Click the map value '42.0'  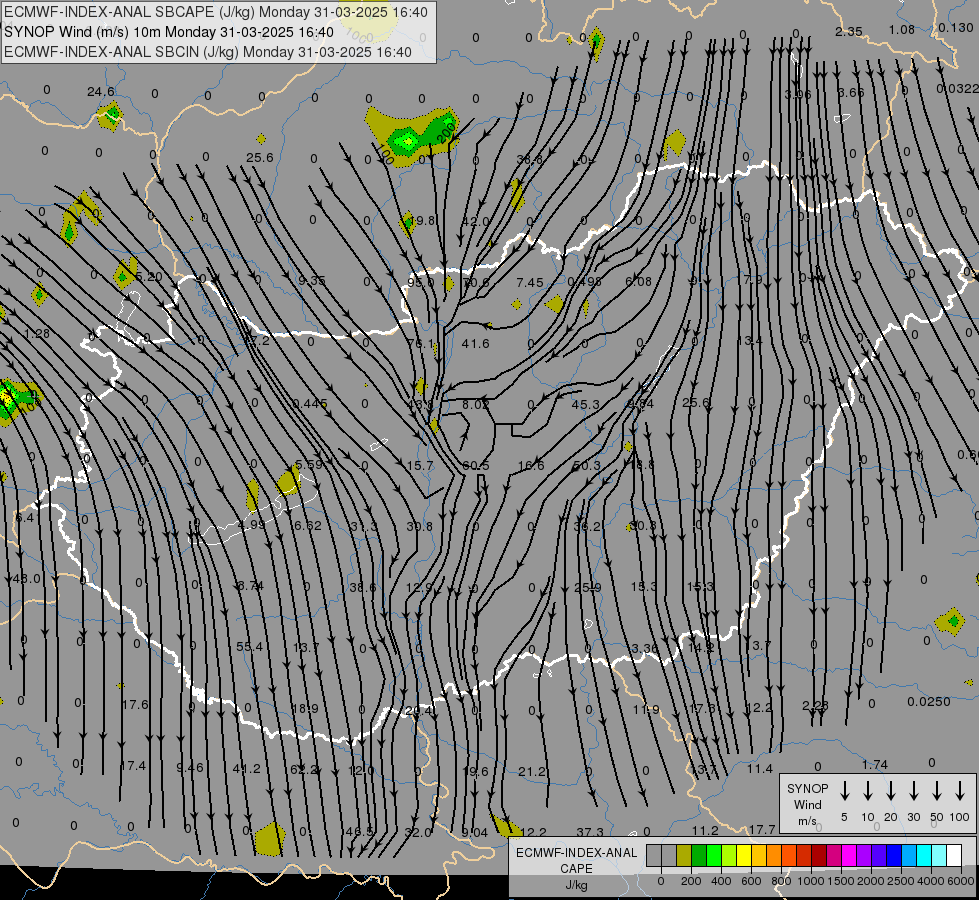click(x=475, y=222)
